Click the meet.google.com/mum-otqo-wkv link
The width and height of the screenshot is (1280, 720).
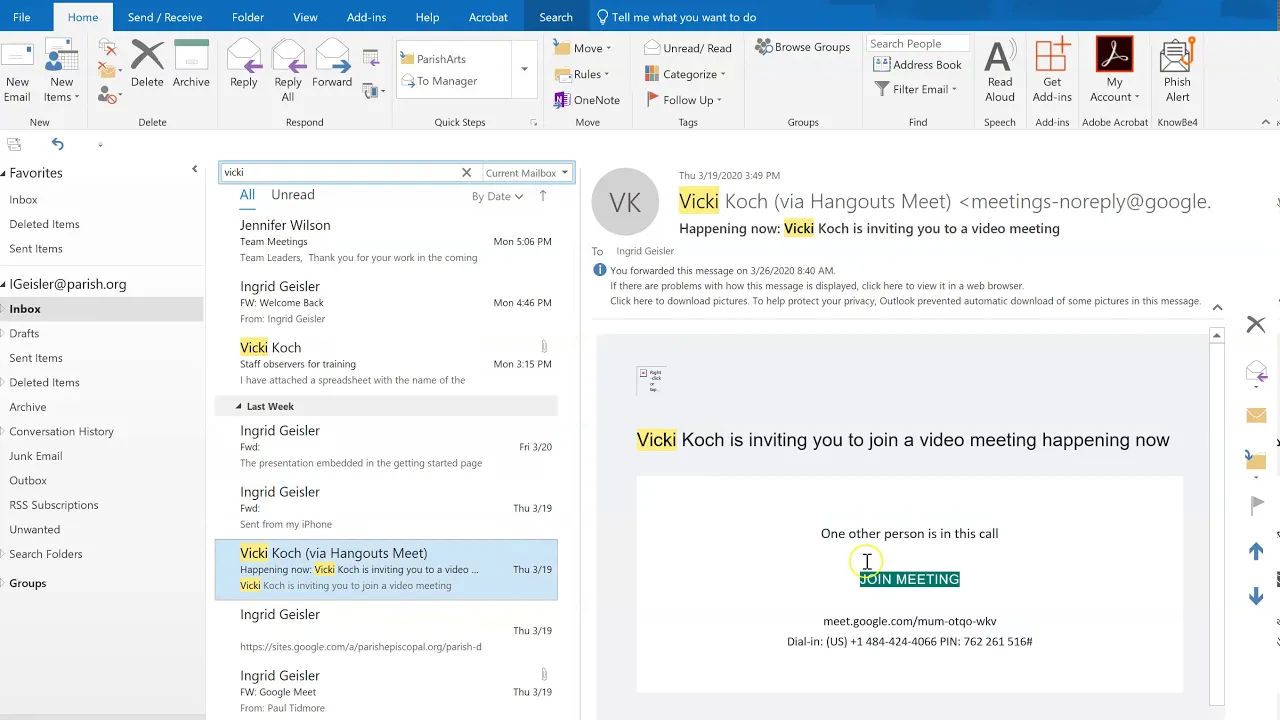click(x=909, y=621)
